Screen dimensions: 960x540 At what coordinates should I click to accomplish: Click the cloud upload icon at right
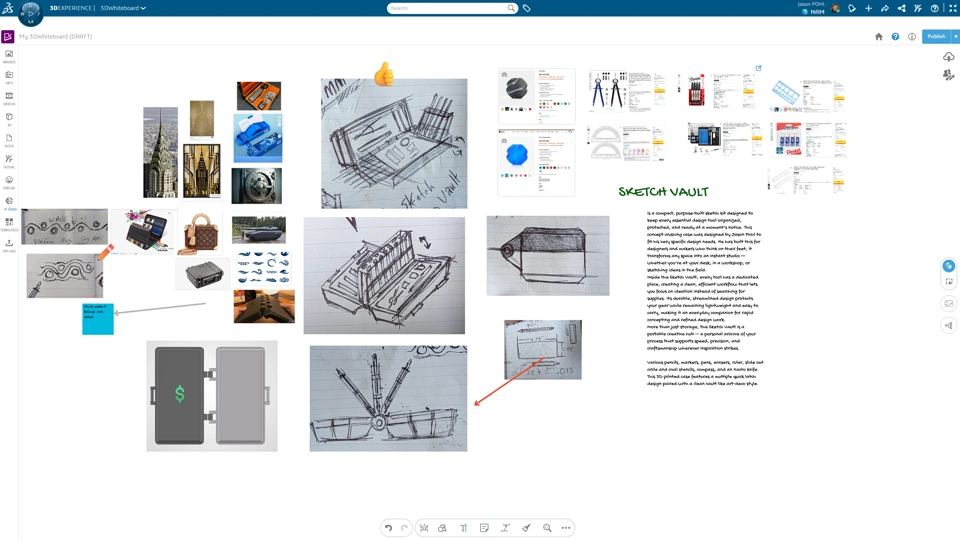(x=948, y=57)
